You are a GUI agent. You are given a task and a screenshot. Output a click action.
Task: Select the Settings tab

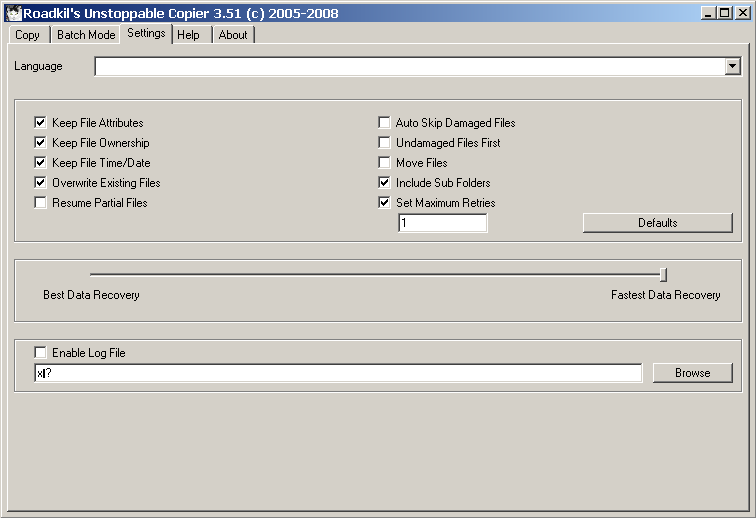[146, 33]
